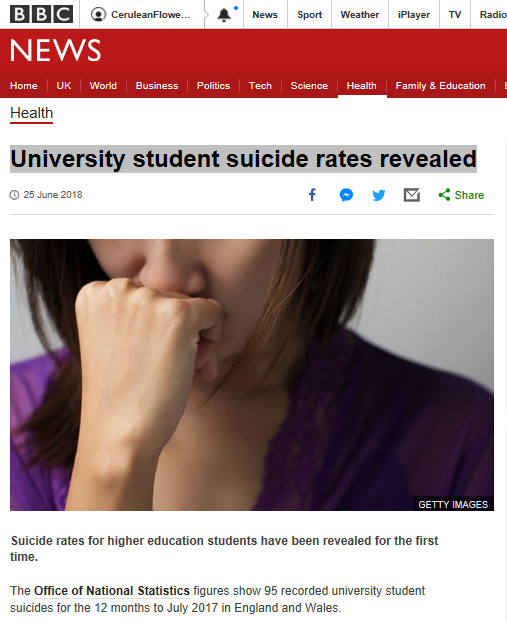Viewport: 507px width, 621px height.
Task: Email this article via envelope icon
Action: [412, 195]
